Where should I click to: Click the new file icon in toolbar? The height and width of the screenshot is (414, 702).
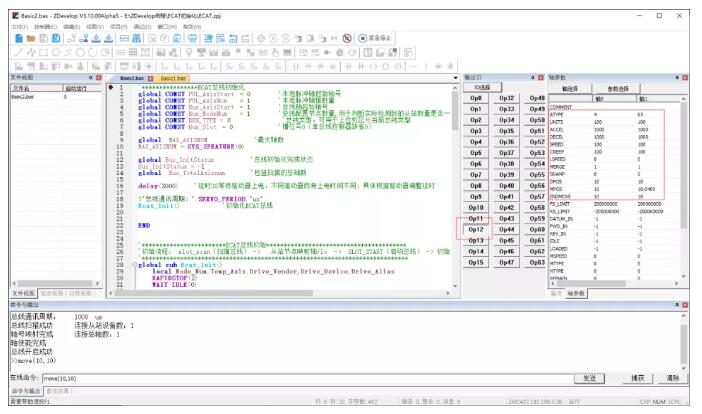(x=19, y=38)
